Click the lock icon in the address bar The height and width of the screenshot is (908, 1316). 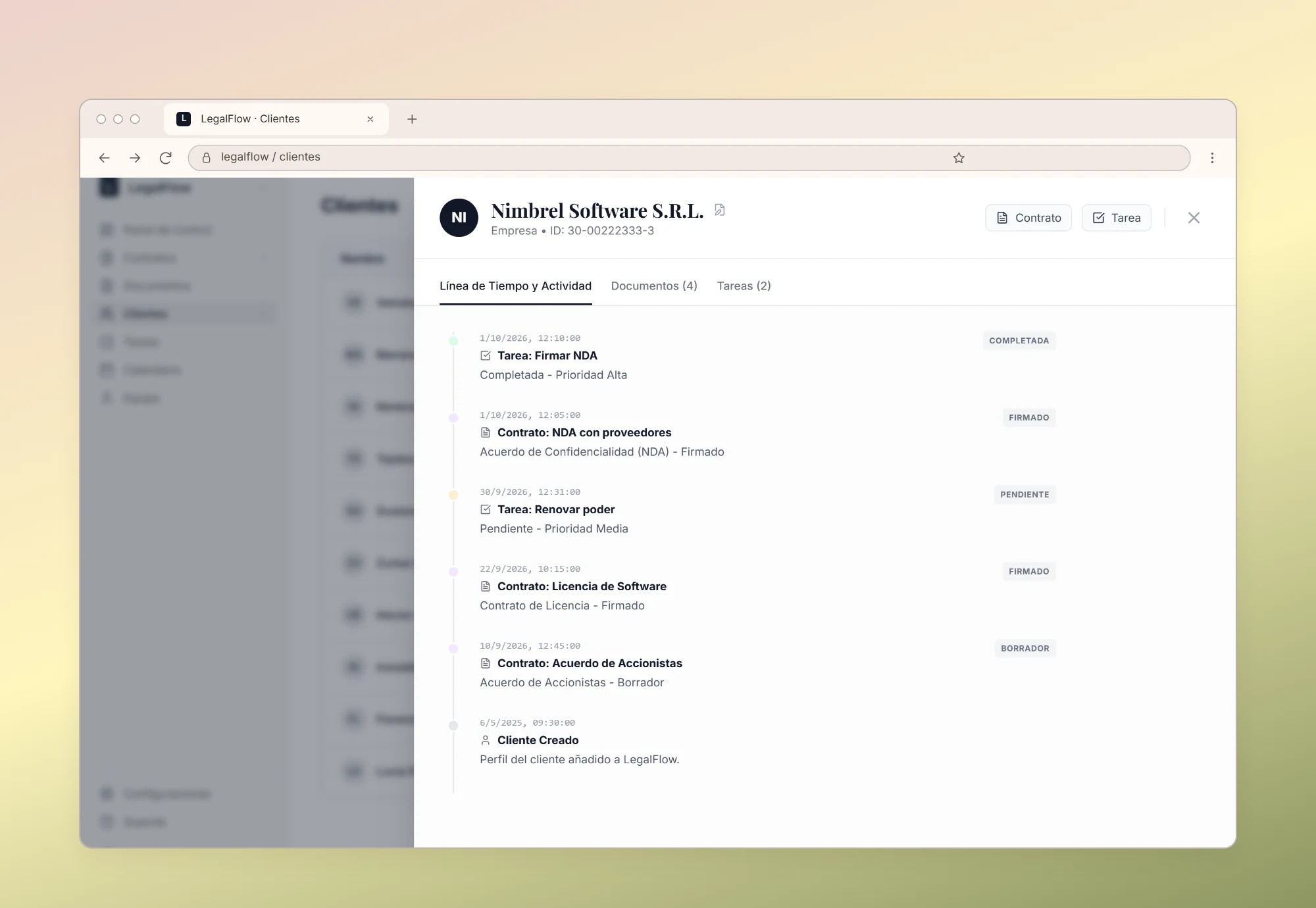point(206,158)
